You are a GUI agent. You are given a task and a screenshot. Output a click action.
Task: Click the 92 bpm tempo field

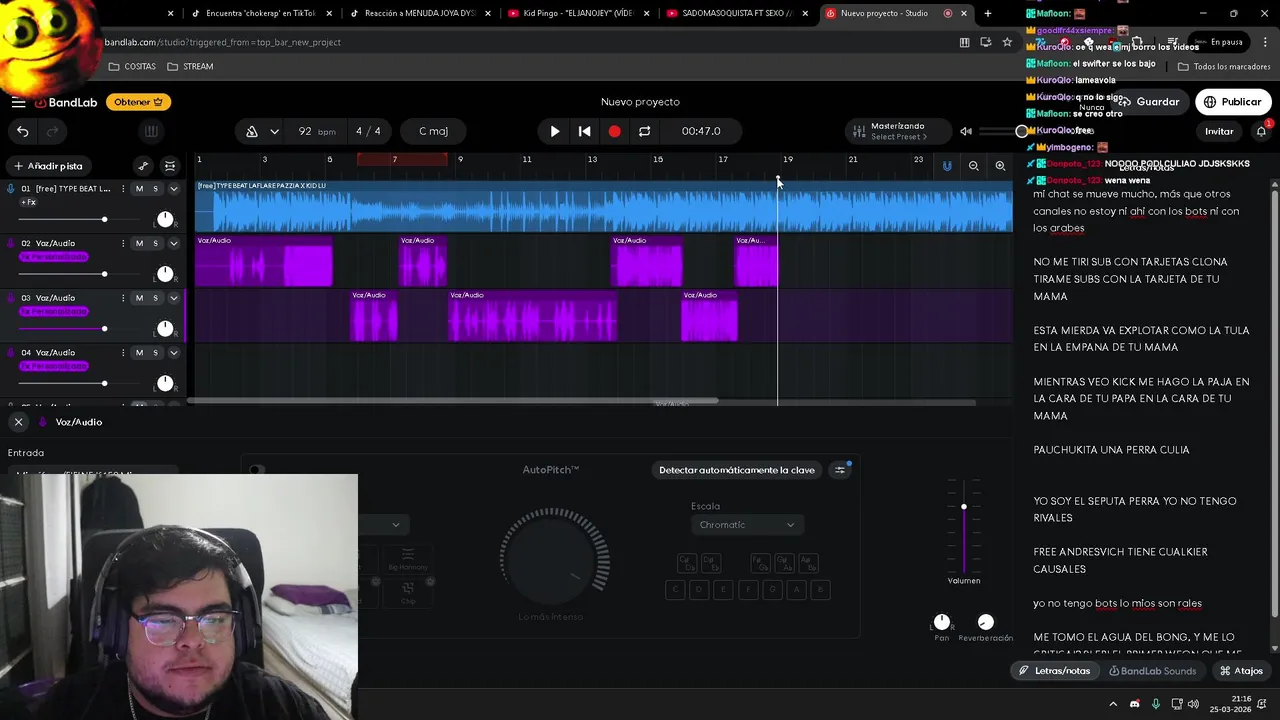pyautogui.click(x=315, y=131)
